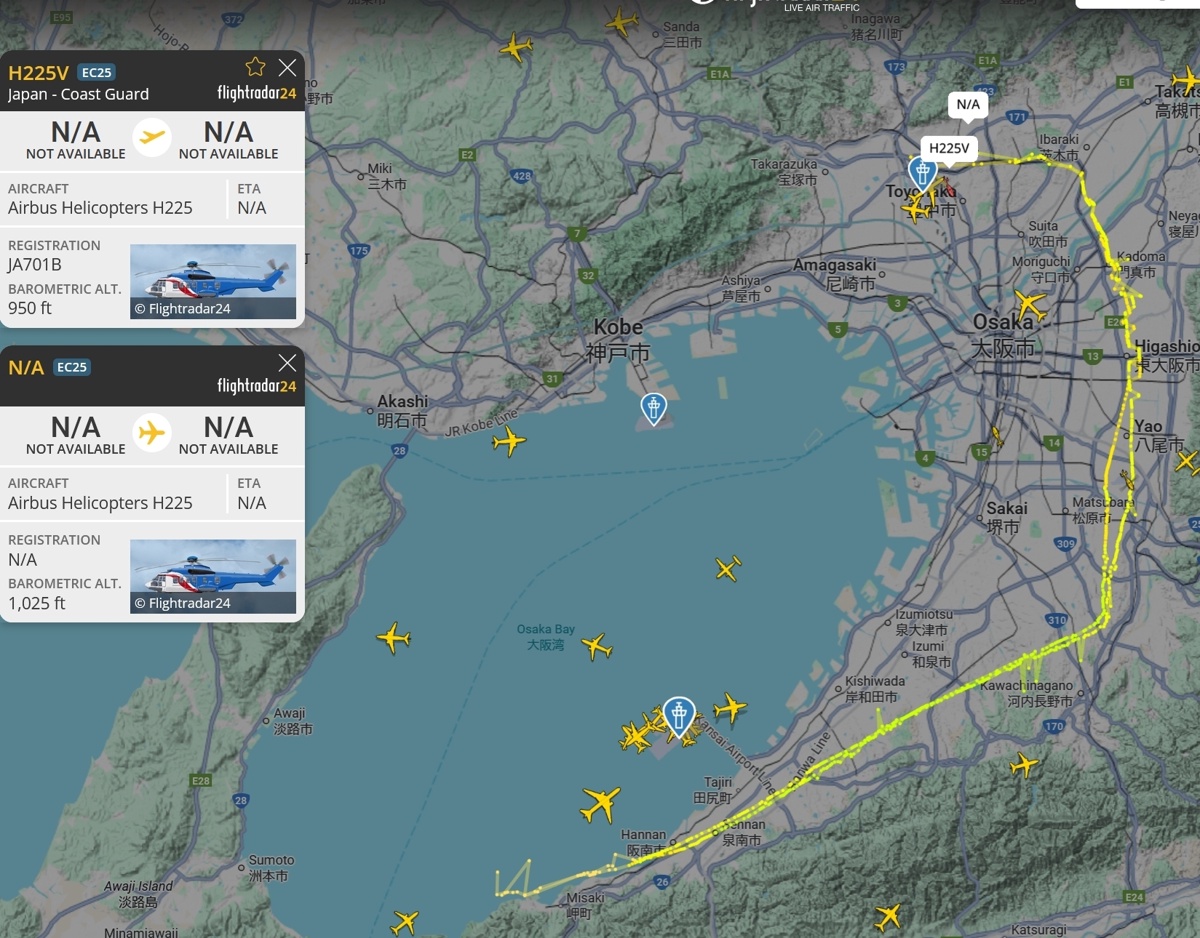Click the EC25 badge in lower panel
The width and height of the screenshot is (1200, 938).
[72, 367]
